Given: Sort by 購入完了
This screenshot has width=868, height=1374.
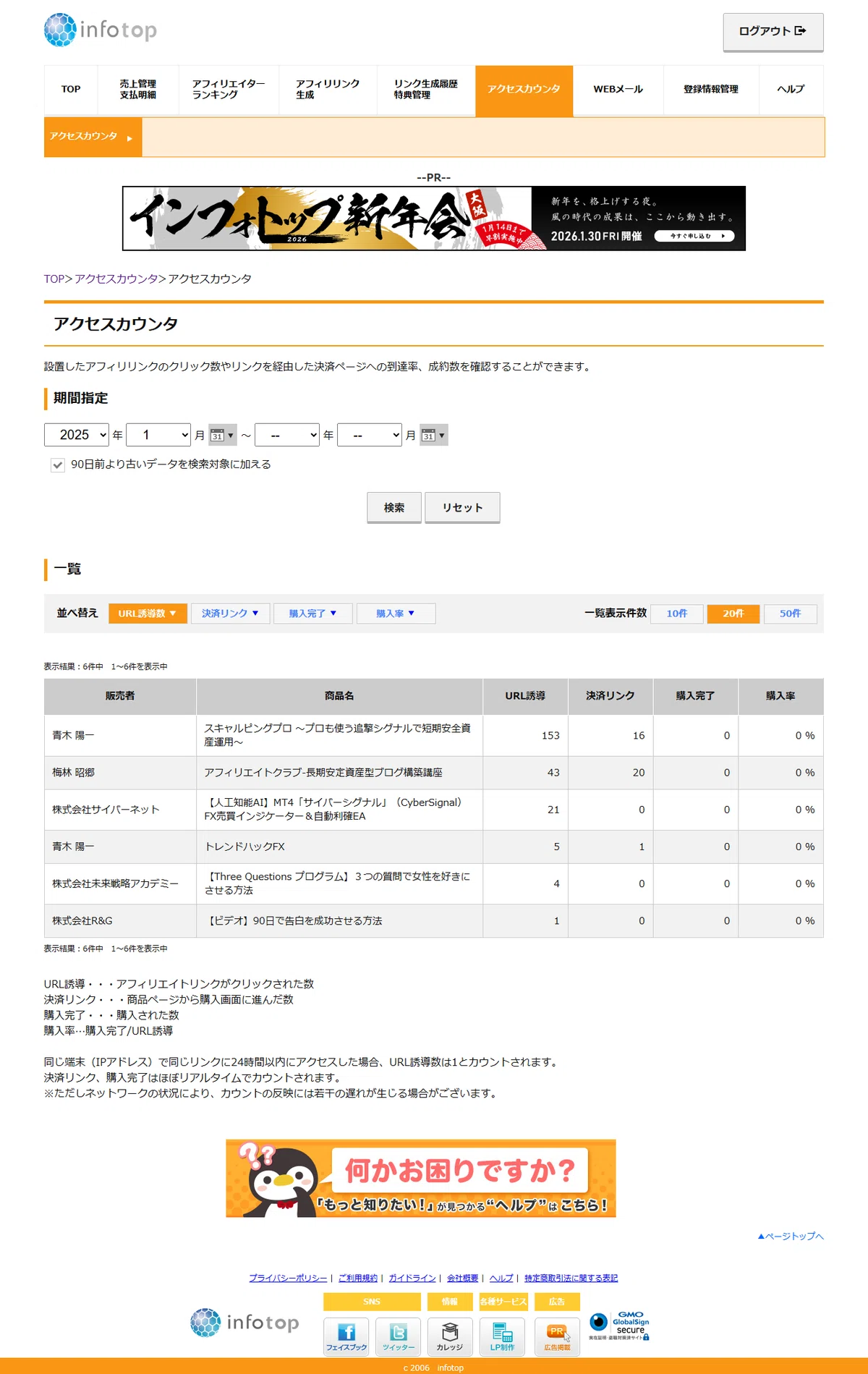Looking at the screenshot, I should (313, 614).
